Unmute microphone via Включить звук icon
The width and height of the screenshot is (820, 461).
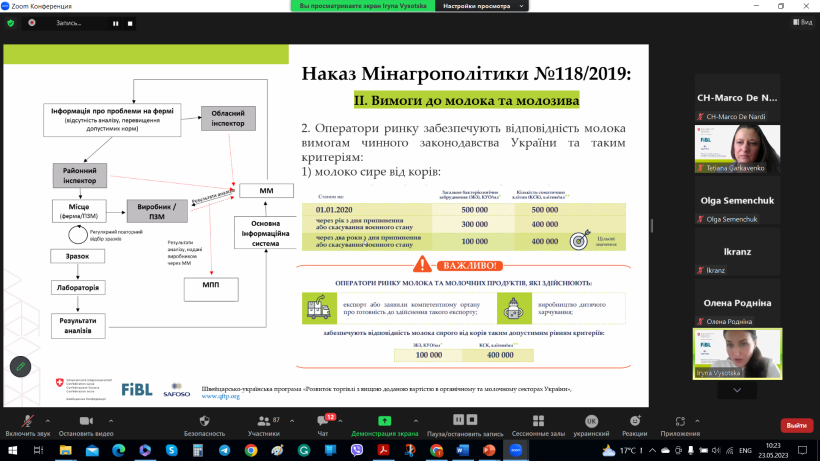click(27, 421)
